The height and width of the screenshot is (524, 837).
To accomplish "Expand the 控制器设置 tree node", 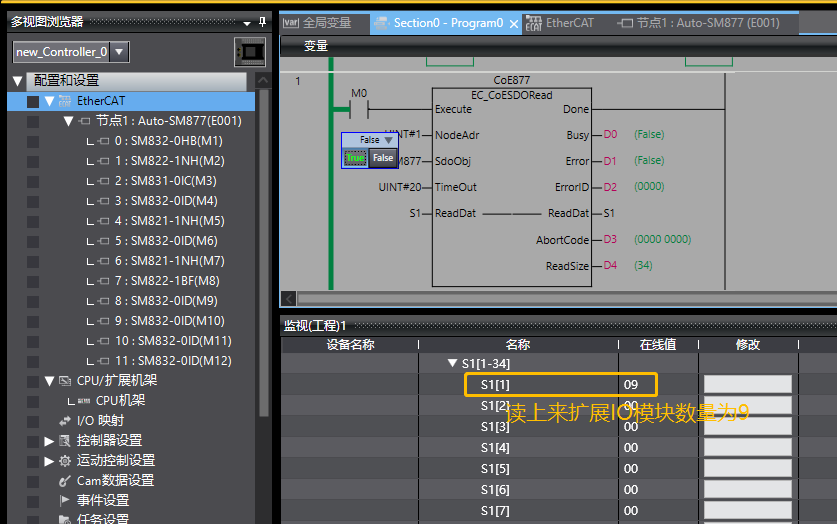I will [49, 441].
